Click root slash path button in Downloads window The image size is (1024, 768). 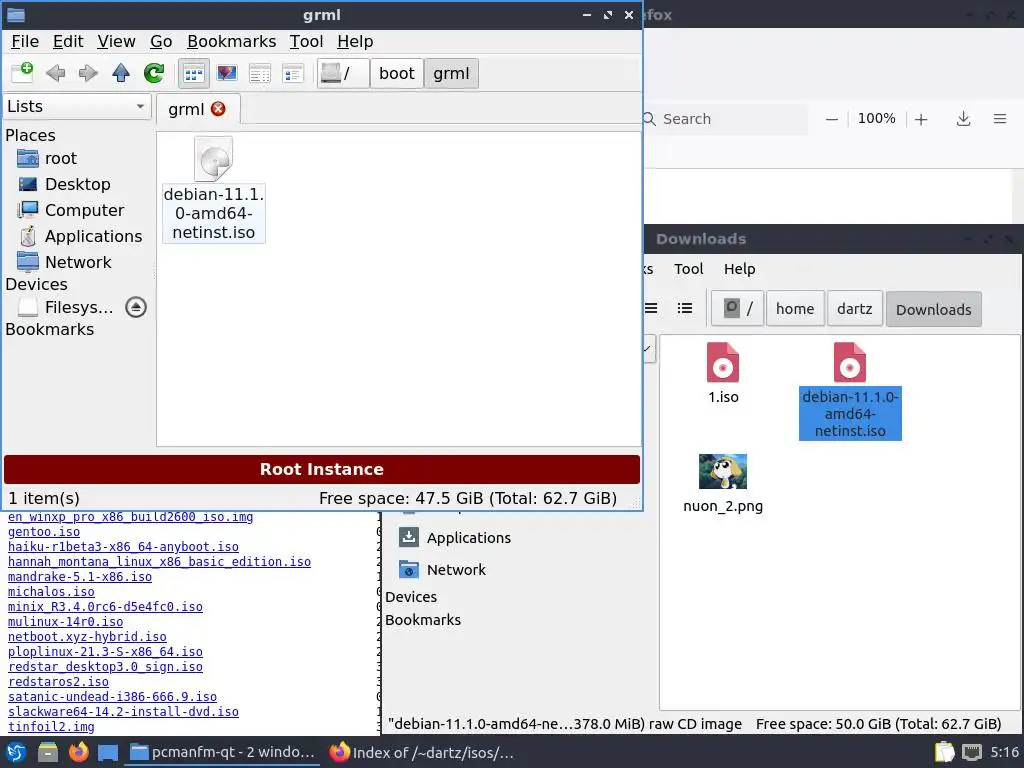[x=737, y=309]
